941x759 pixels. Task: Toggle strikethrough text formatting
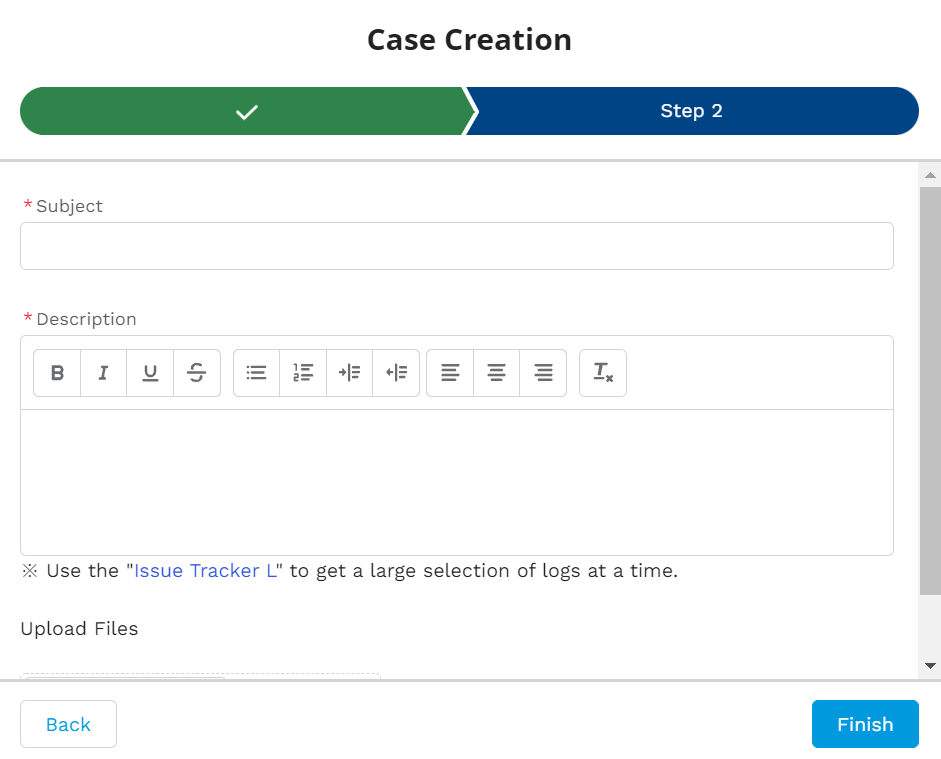(x=197, y=373)
